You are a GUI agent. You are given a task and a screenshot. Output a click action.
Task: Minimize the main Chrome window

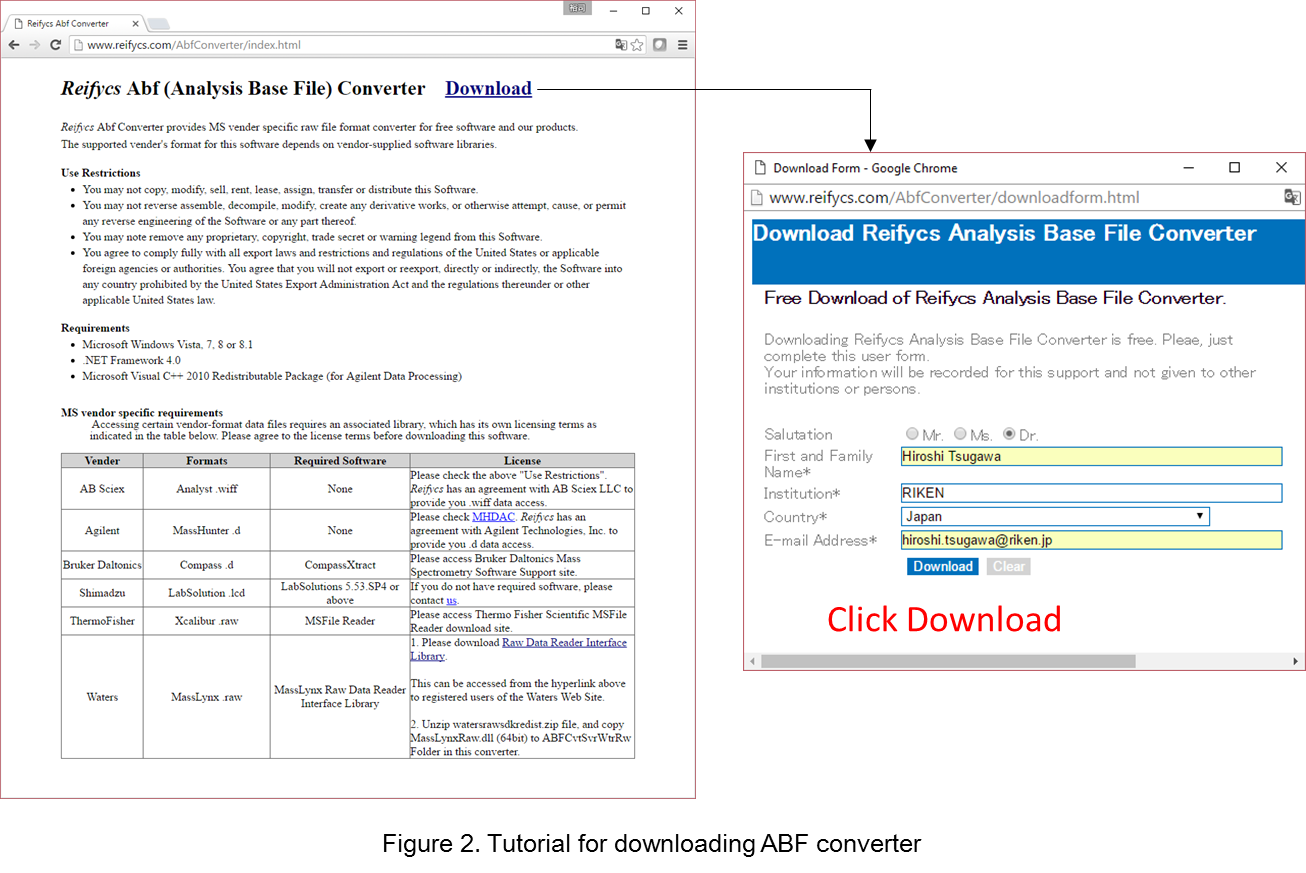point(614,11)
